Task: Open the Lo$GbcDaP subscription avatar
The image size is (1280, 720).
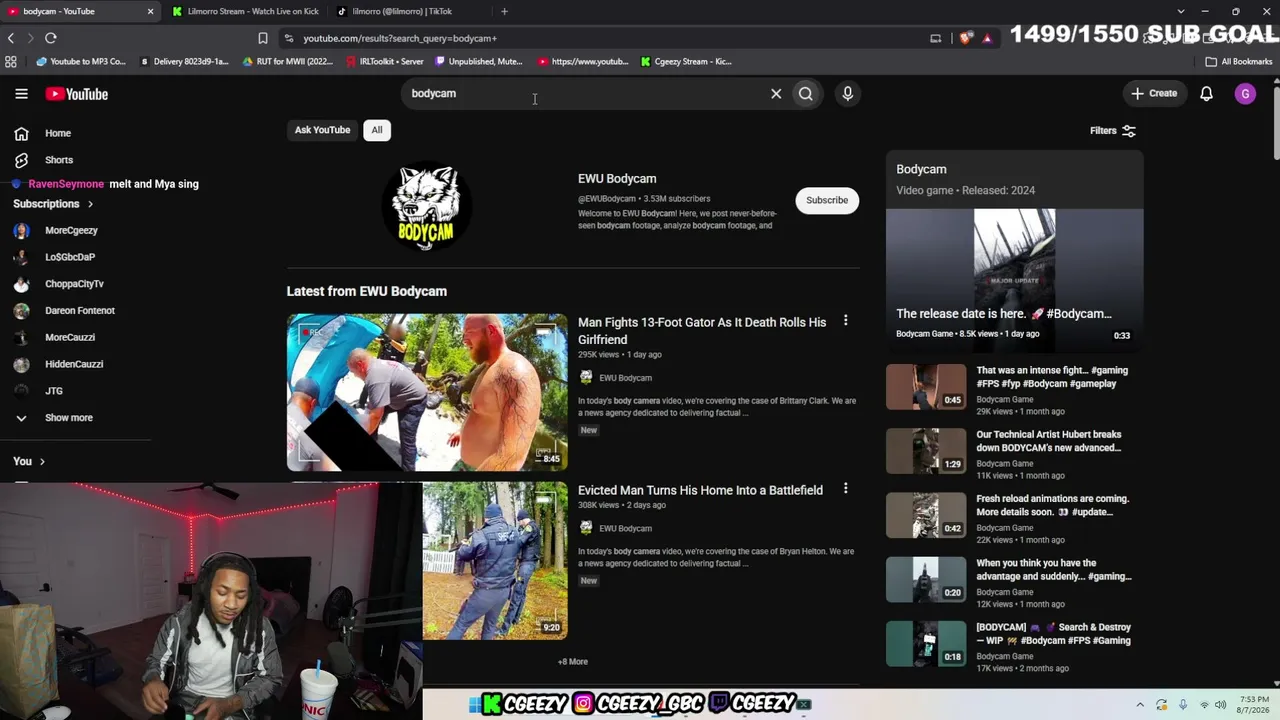Action: pos(21,257)
